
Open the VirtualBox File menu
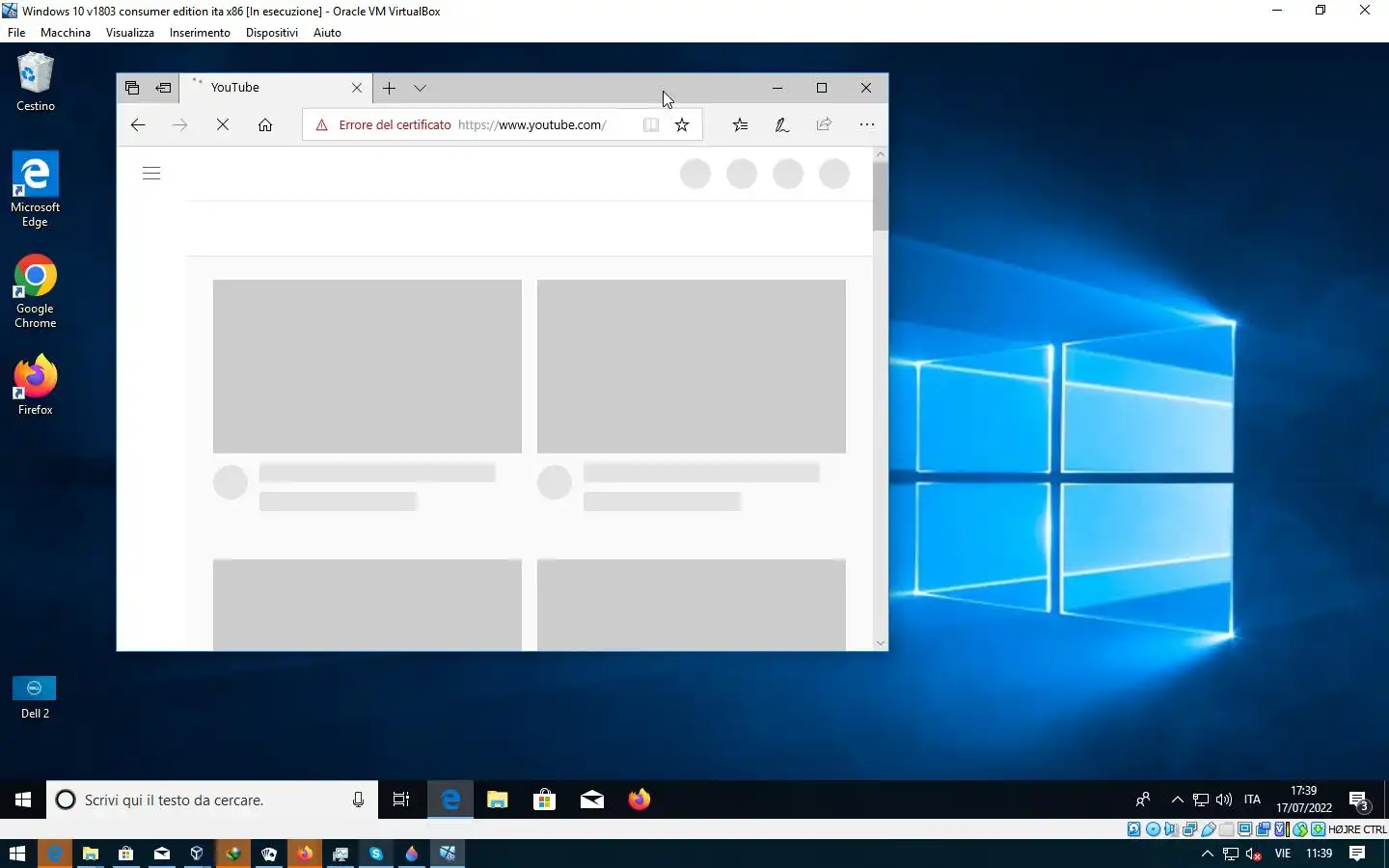point(16,33)
